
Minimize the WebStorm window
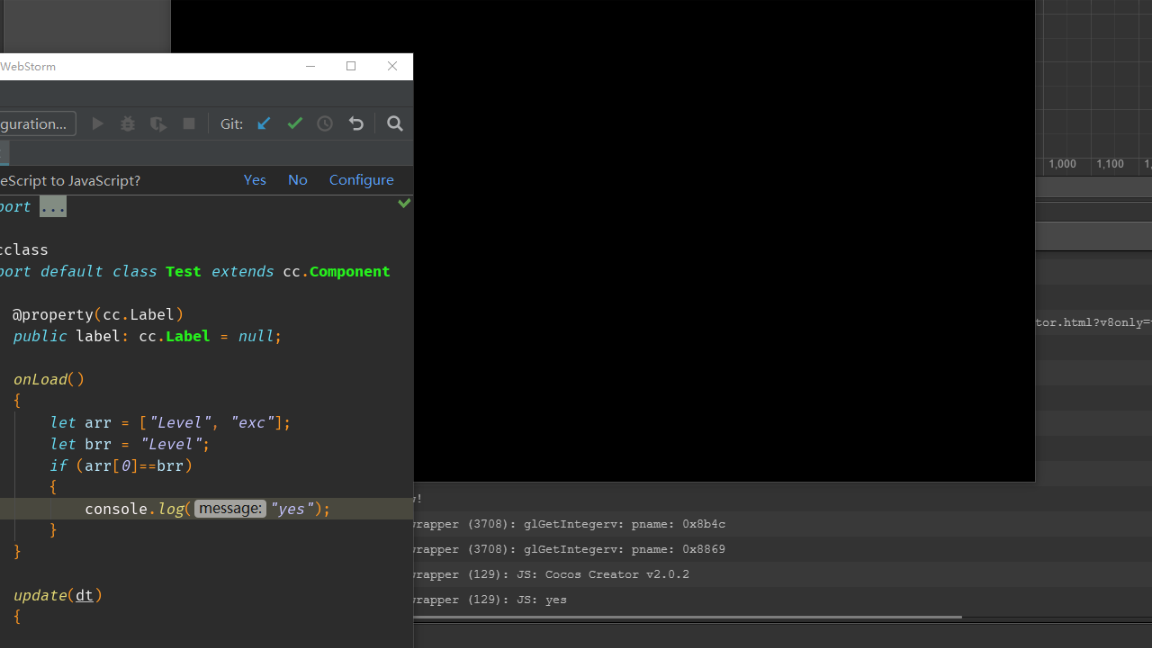[x=311, y=66]
